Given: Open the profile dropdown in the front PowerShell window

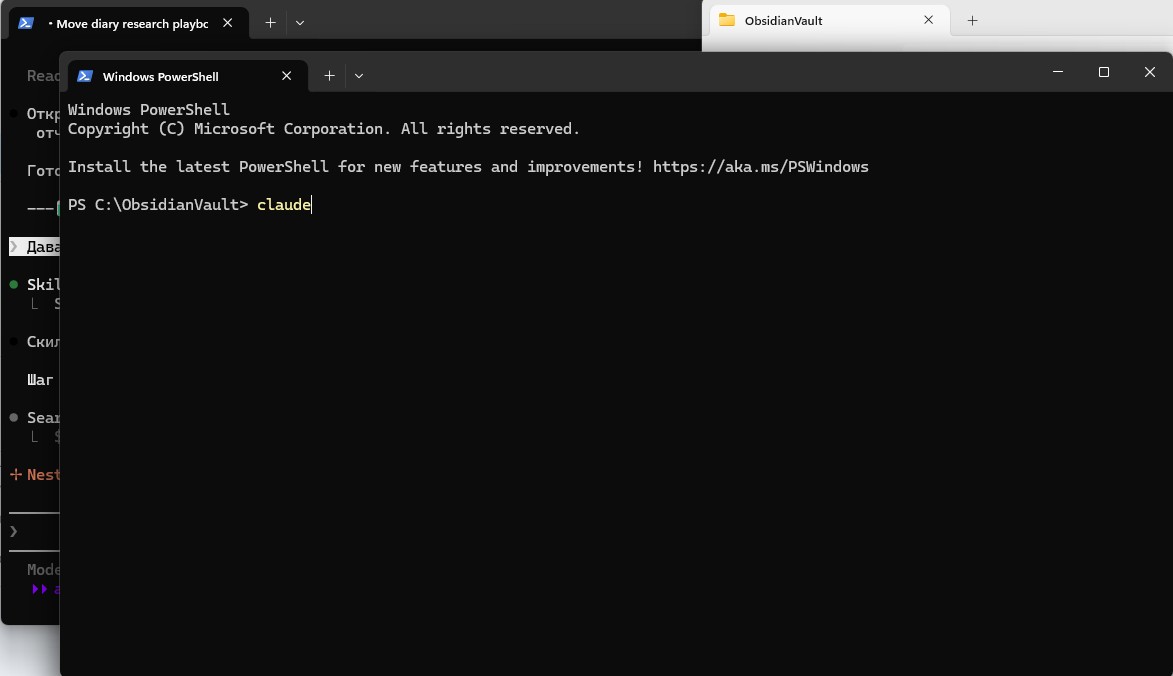Looking at the screenshot, I should pos(359,76).
